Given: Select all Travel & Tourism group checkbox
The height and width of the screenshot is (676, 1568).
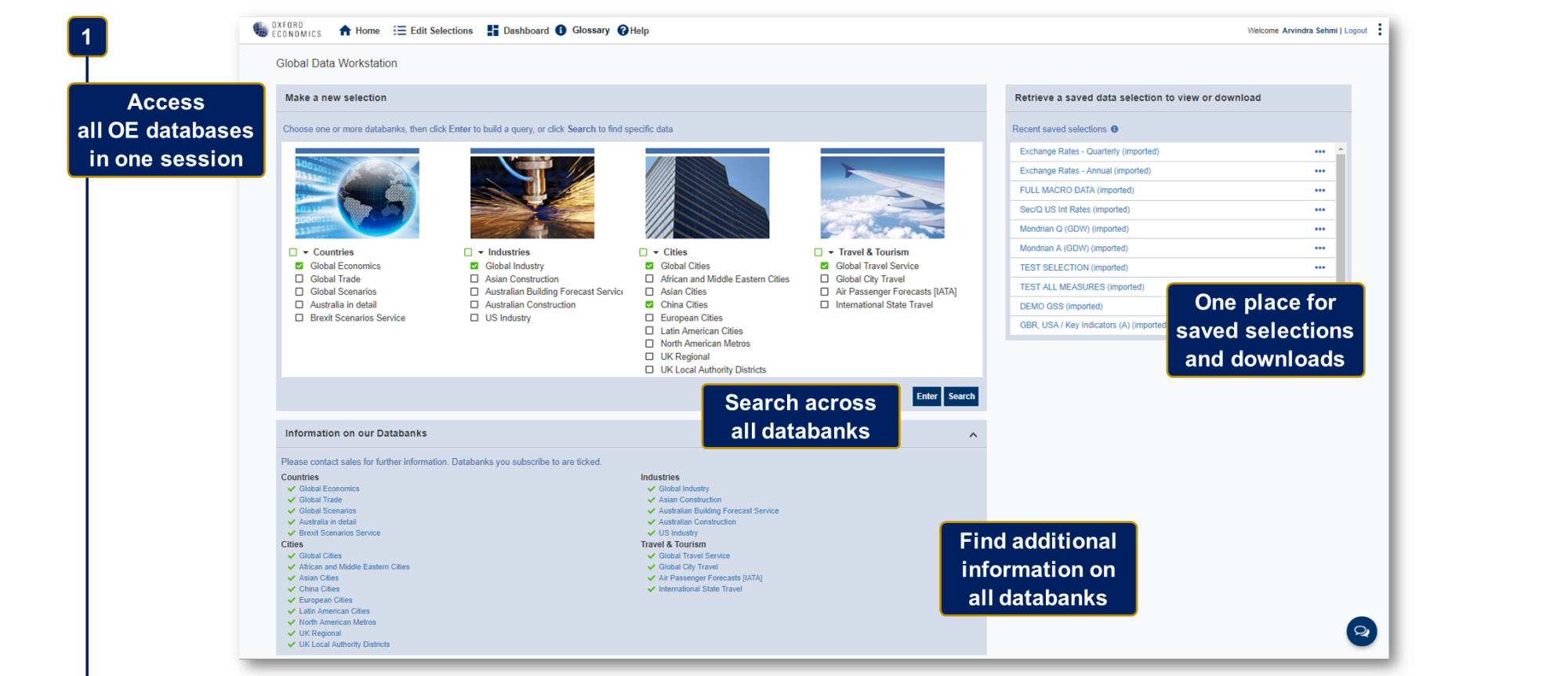Looking at the screenshot, I should coord(818,253).
